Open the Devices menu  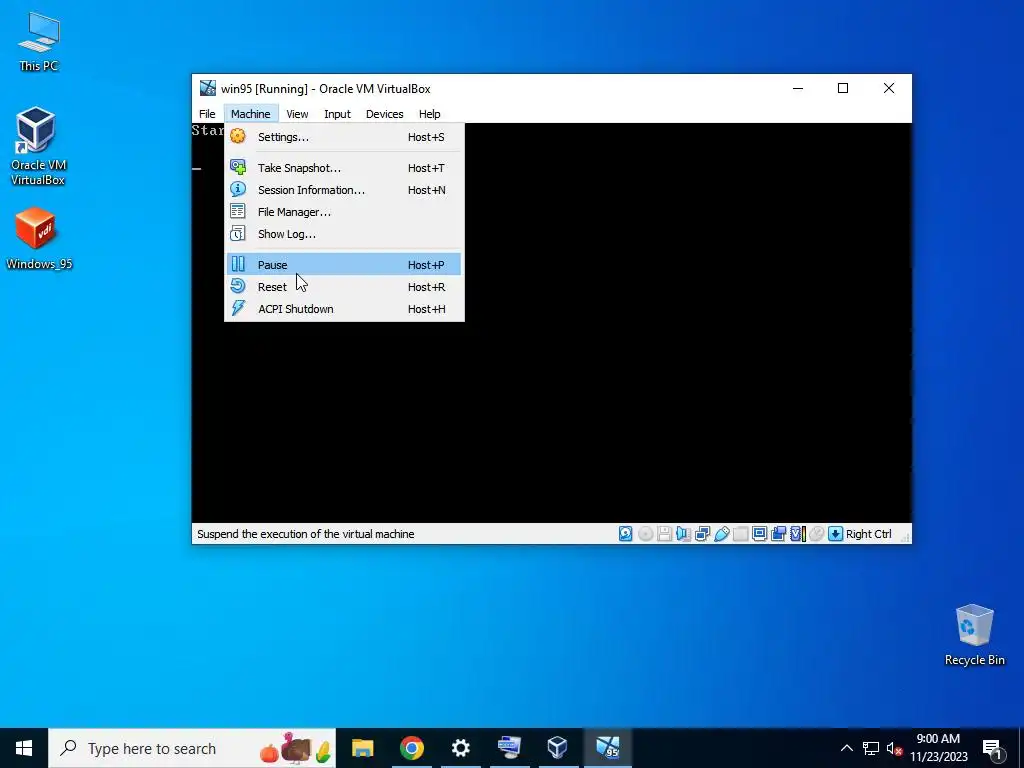coord(384,114)
